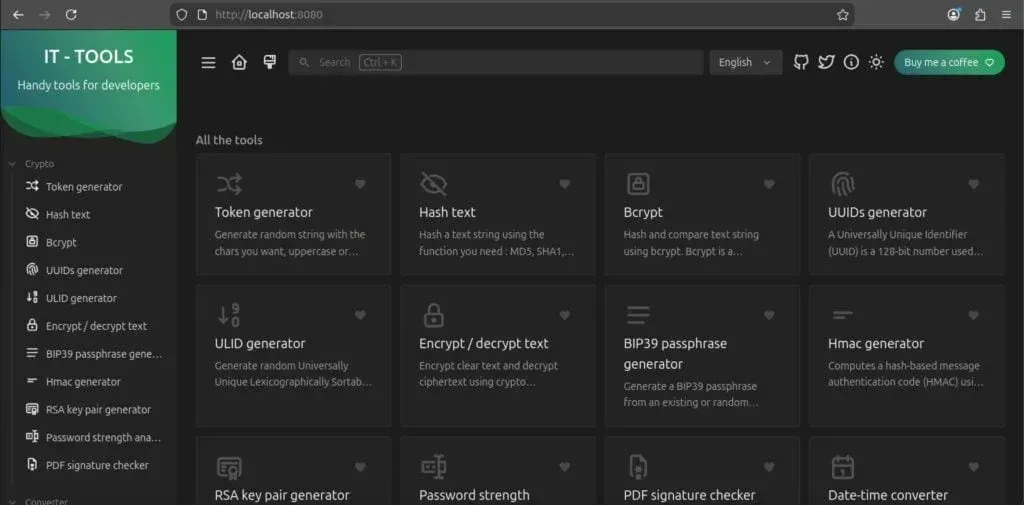Viewport: 1024px width, 505px height.
Task: Favorite the Token generator card heart
Action: (360, 184)
